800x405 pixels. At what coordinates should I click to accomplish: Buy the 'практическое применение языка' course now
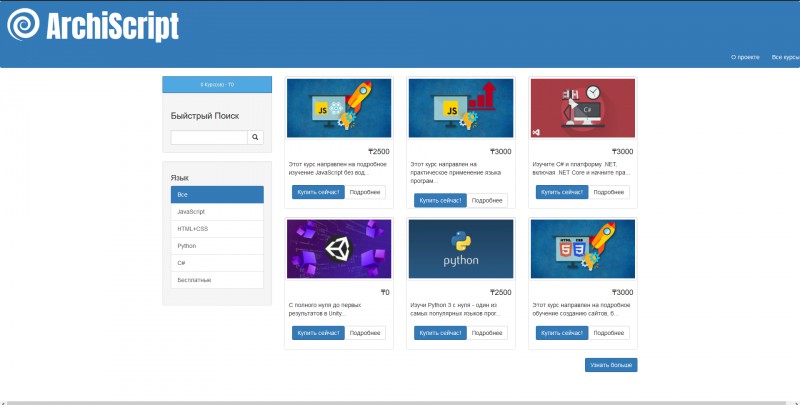(440, 200)
